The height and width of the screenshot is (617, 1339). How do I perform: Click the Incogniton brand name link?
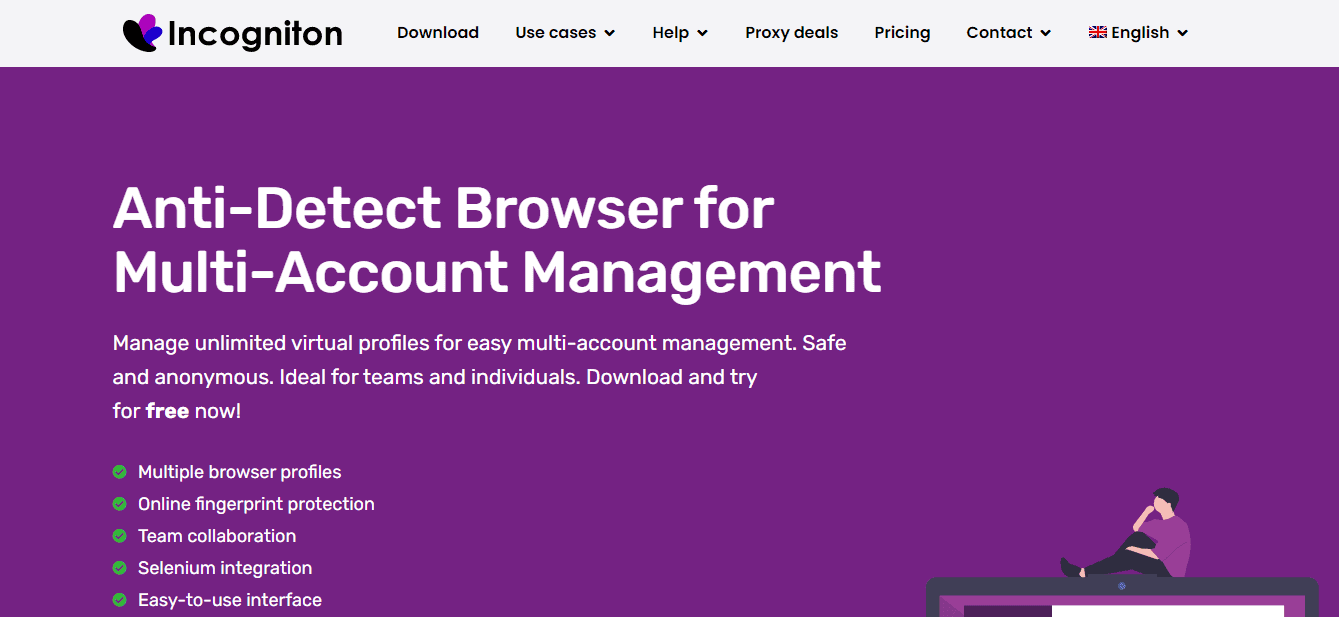pyautogui.click(x=255, y=34)
